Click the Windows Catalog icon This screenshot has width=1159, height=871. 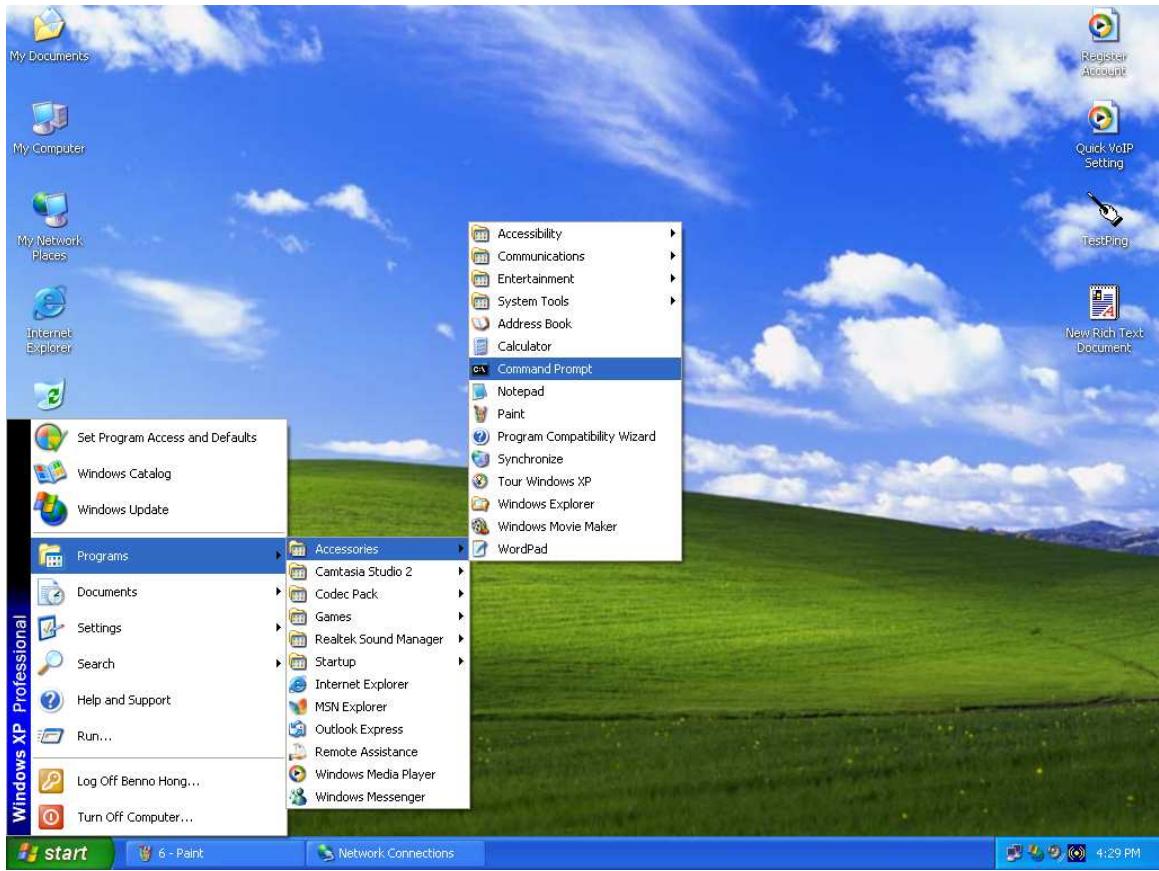click(x=50, y=473)
